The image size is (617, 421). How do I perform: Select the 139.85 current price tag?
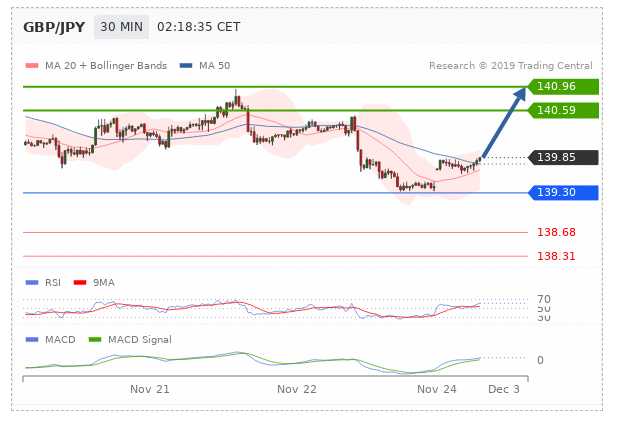[563, 157]
